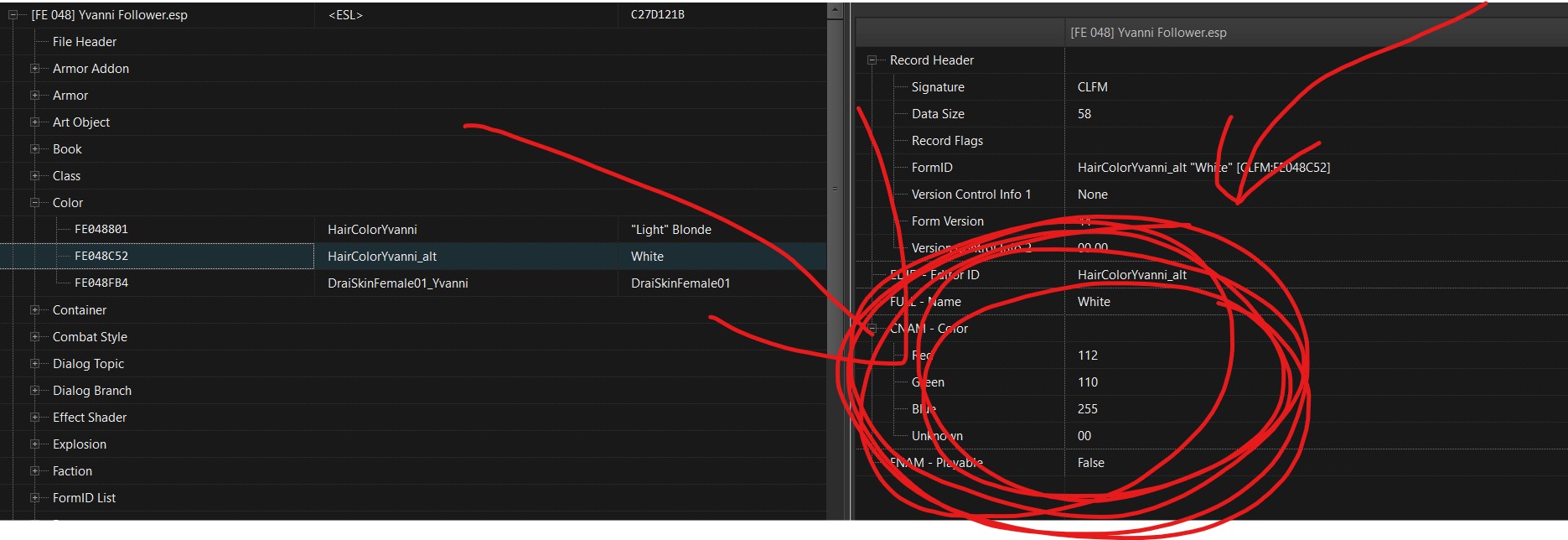
Task: Expand the Effect Shader category
Action: [x=35, y=418]
